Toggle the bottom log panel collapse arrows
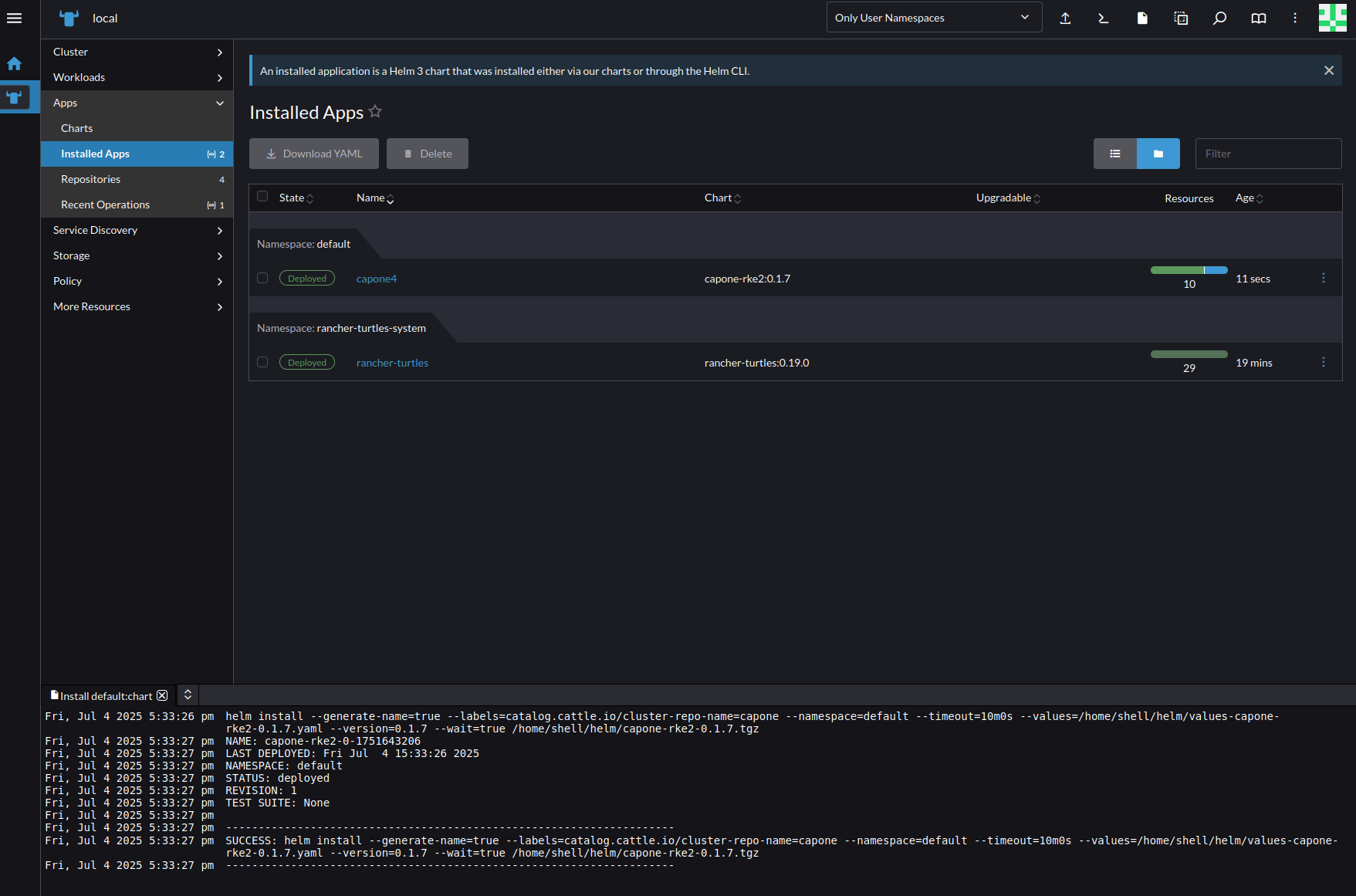Viewport: 1356px width, 896px height. click(x=188, y=695)
